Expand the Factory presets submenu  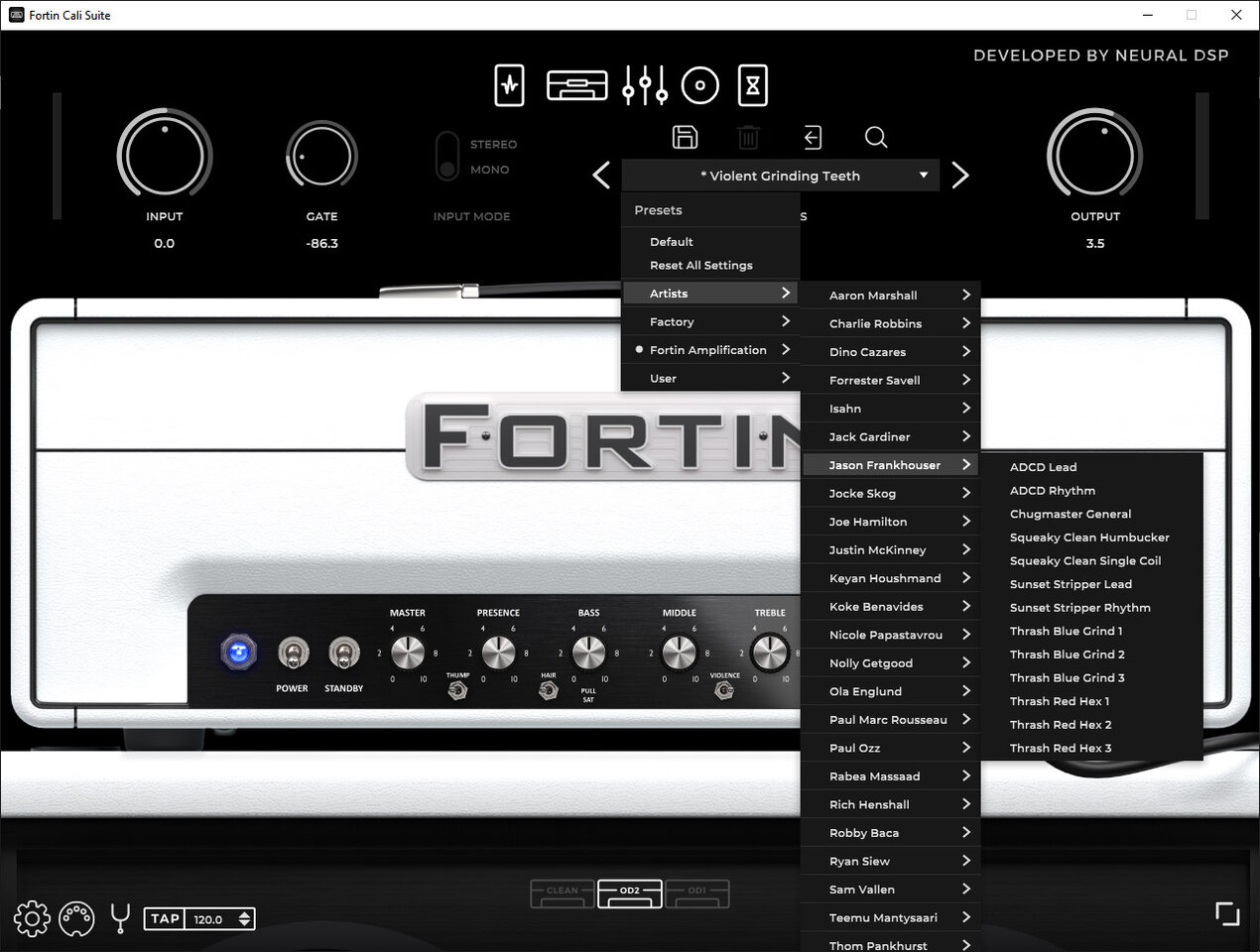[x=710, y=321]
